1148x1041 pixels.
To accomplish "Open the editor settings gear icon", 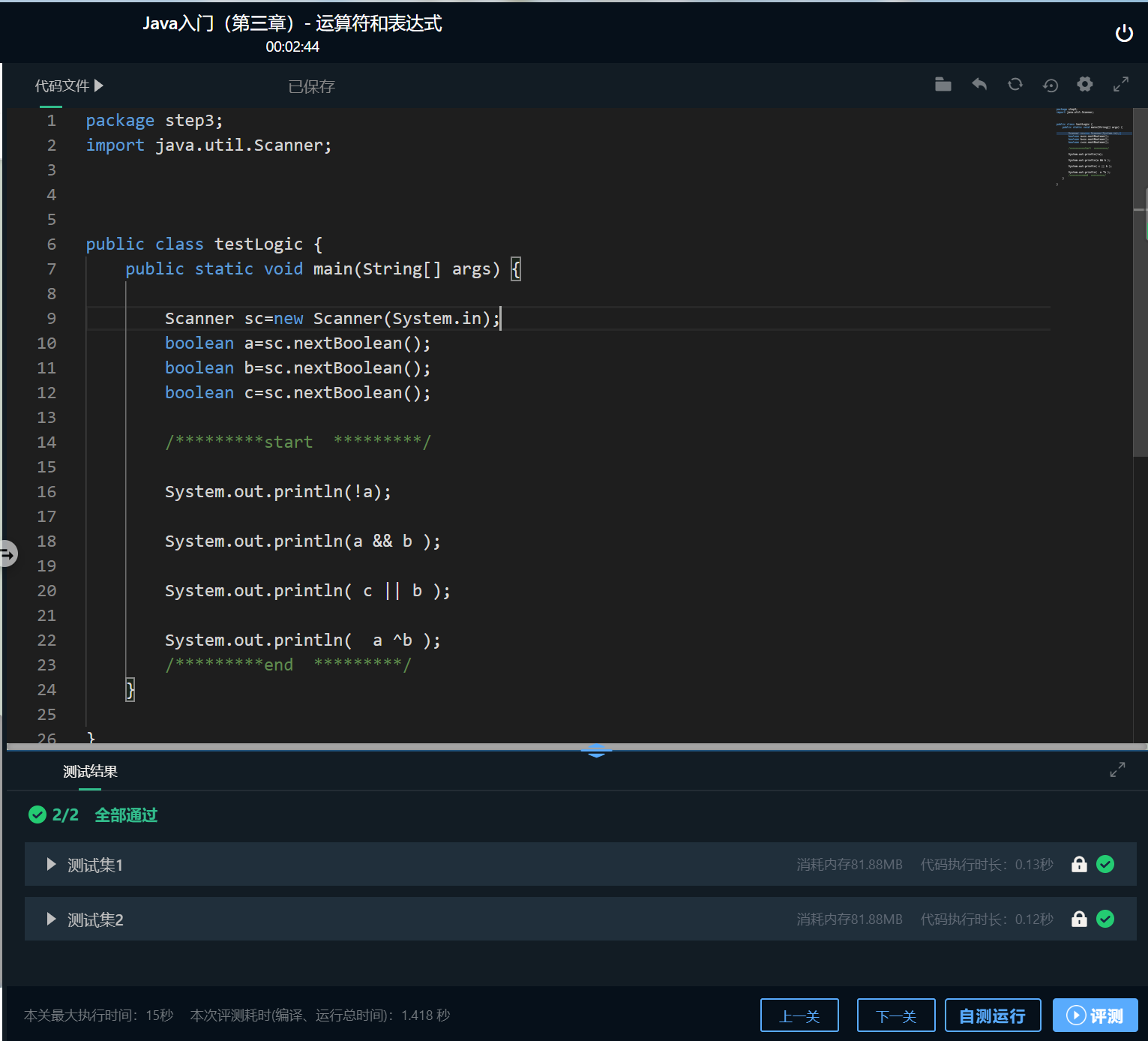I will pyautogui.click(x=1084, y=85).
